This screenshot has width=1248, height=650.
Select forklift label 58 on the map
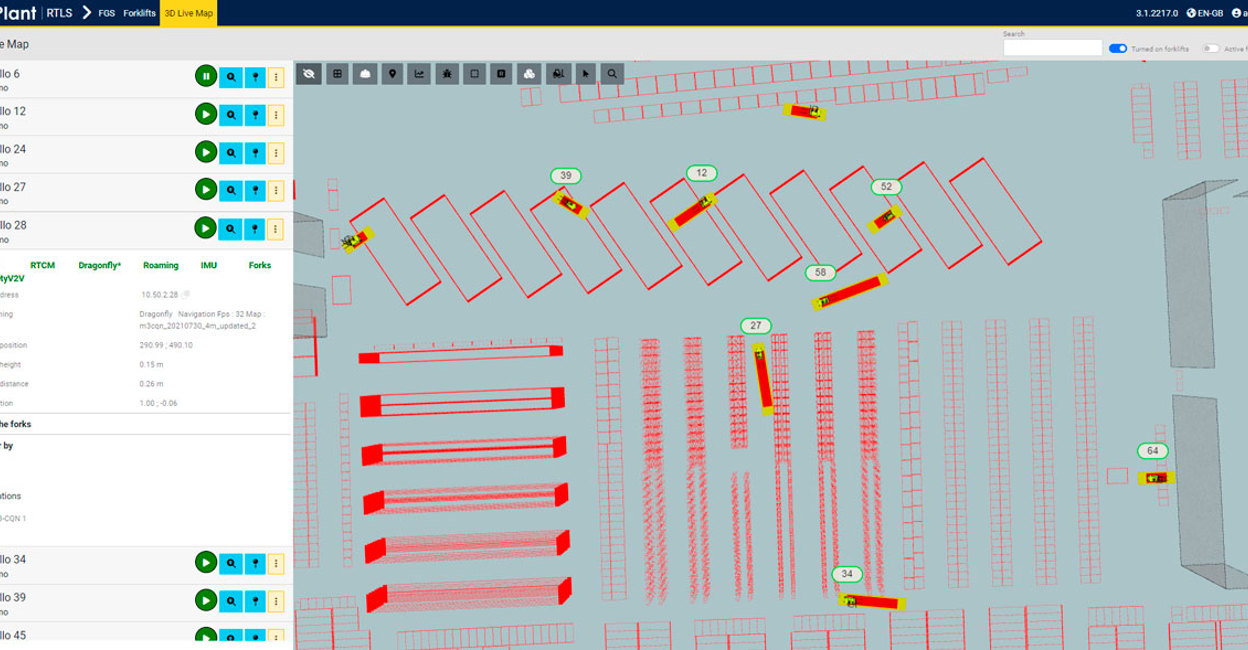coord(821,272)
